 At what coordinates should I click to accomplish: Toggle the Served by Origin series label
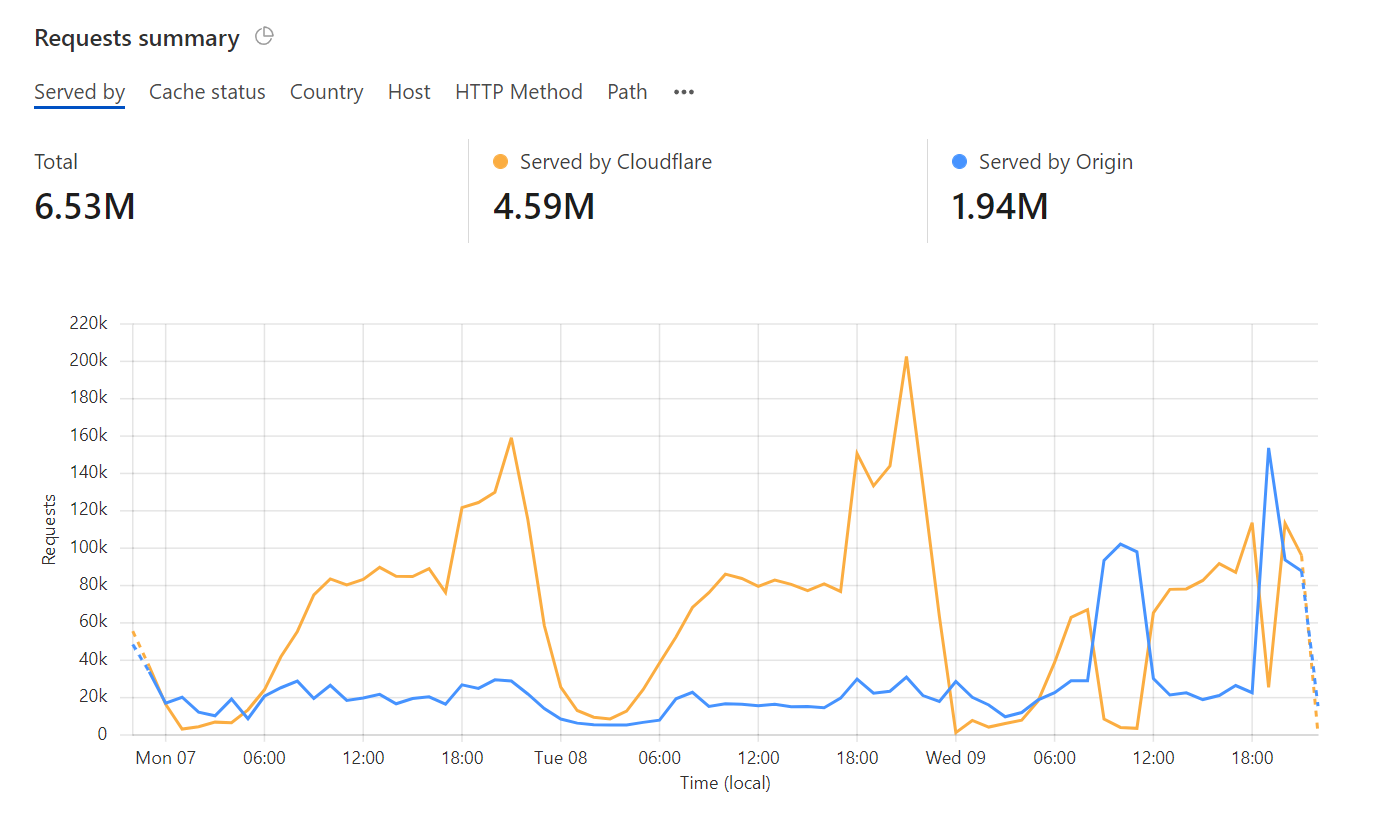tap(1055, 162)
